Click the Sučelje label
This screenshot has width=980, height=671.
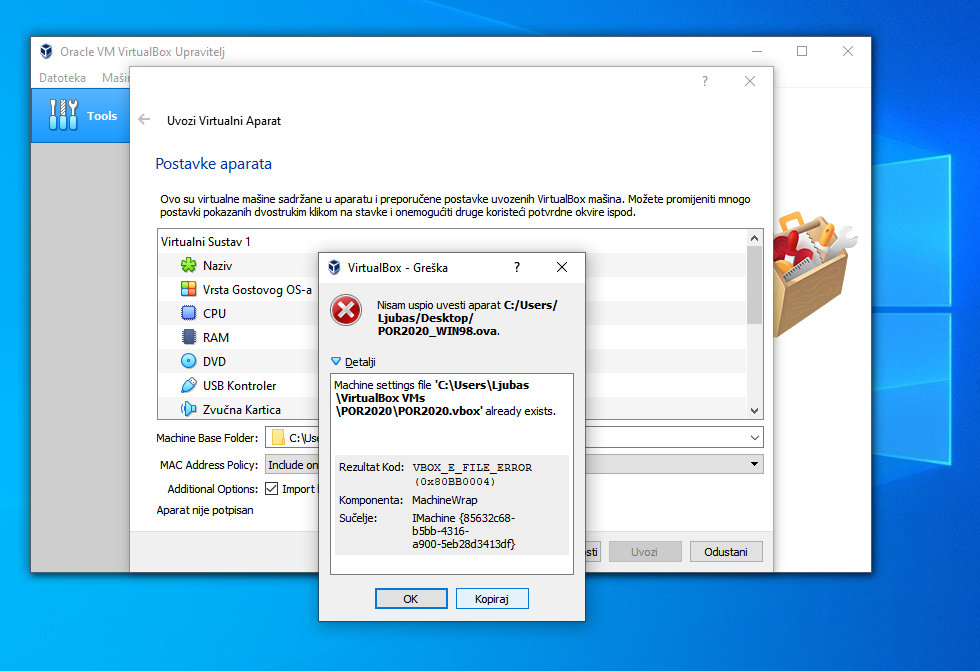tap(358, 518)
